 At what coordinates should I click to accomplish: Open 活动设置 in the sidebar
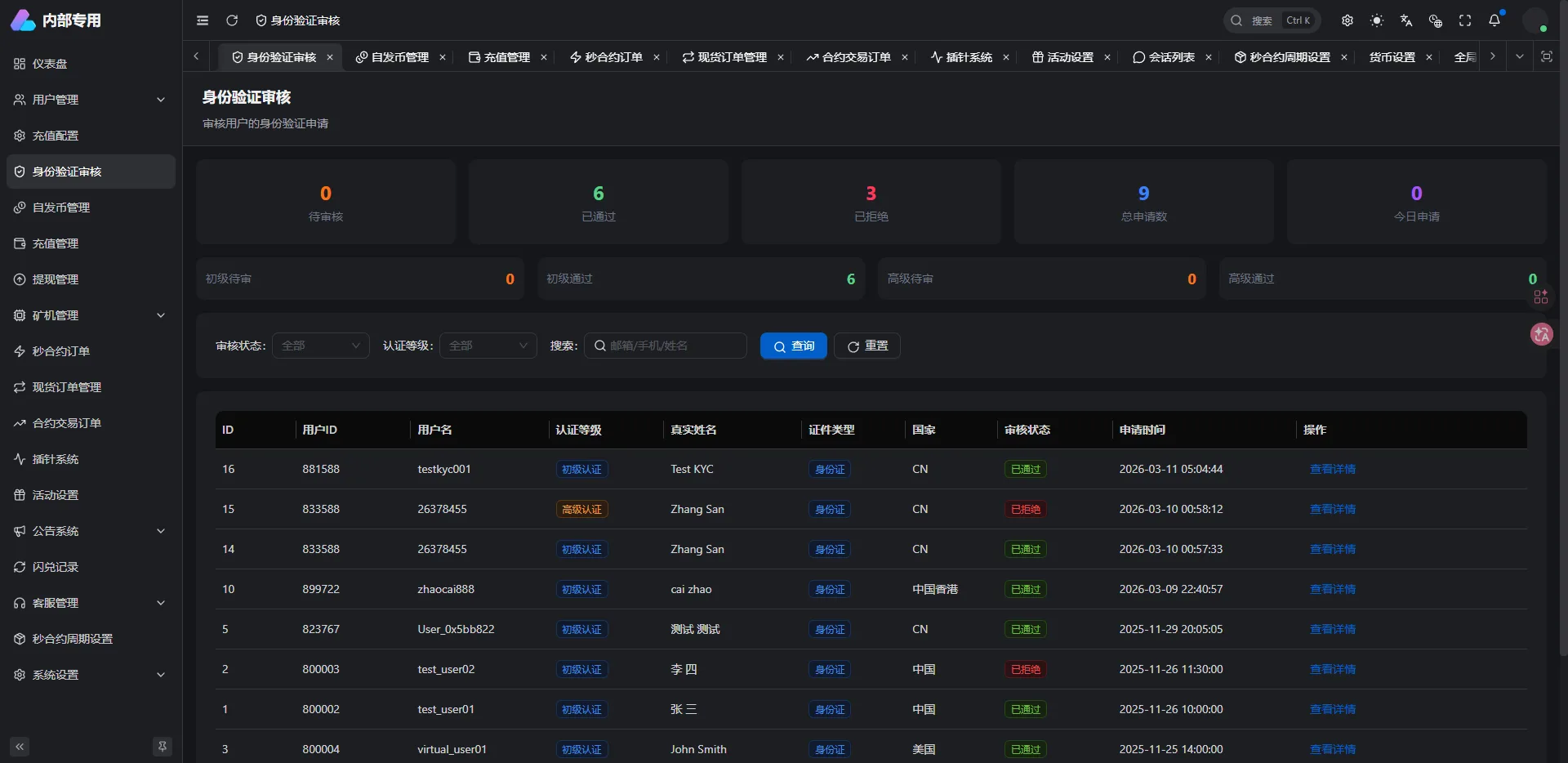tap(91, 495)
